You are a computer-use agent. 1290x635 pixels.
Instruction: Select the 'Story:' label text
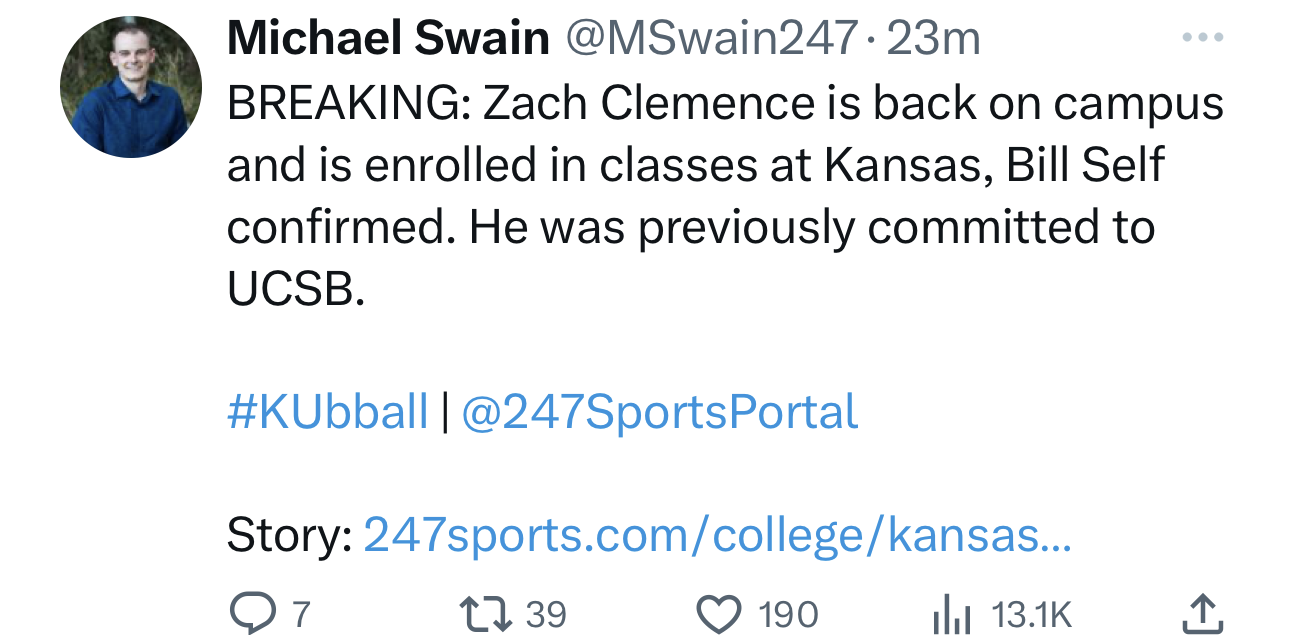tap(289, 536)
